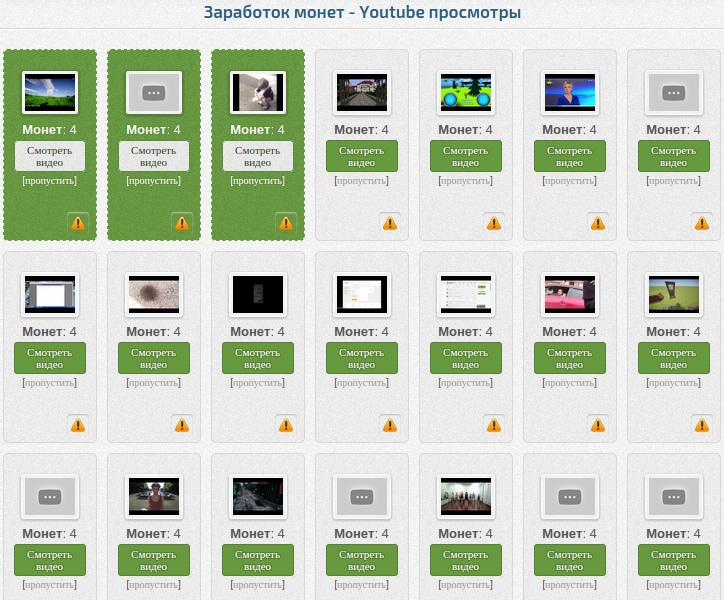Click the page title Заработок монет - Youtube просмотры
724x600 pixels.
pyautogui.click(x=362, y=12)
